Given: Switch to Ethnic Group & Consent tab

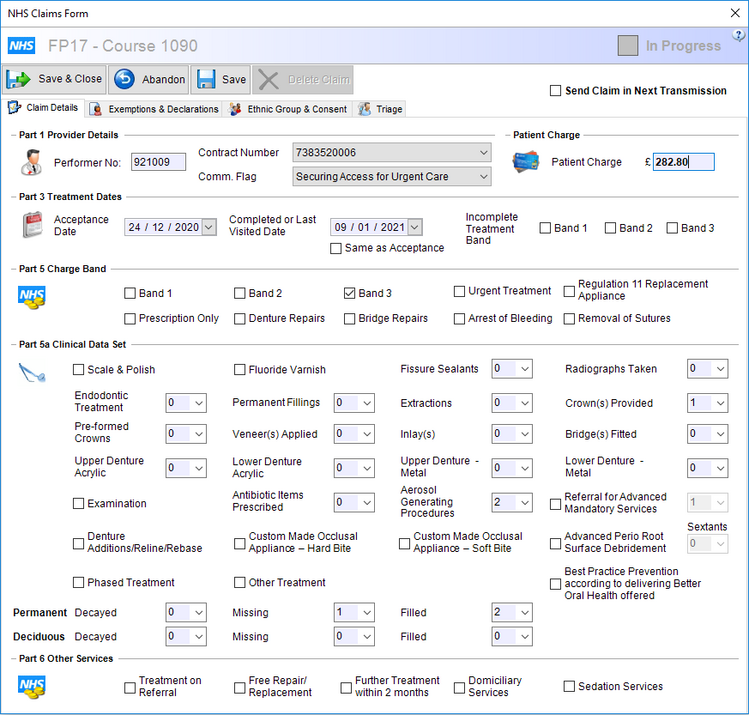Looking at the screenshot, I should pyautogui.click(x=288, y=109).
